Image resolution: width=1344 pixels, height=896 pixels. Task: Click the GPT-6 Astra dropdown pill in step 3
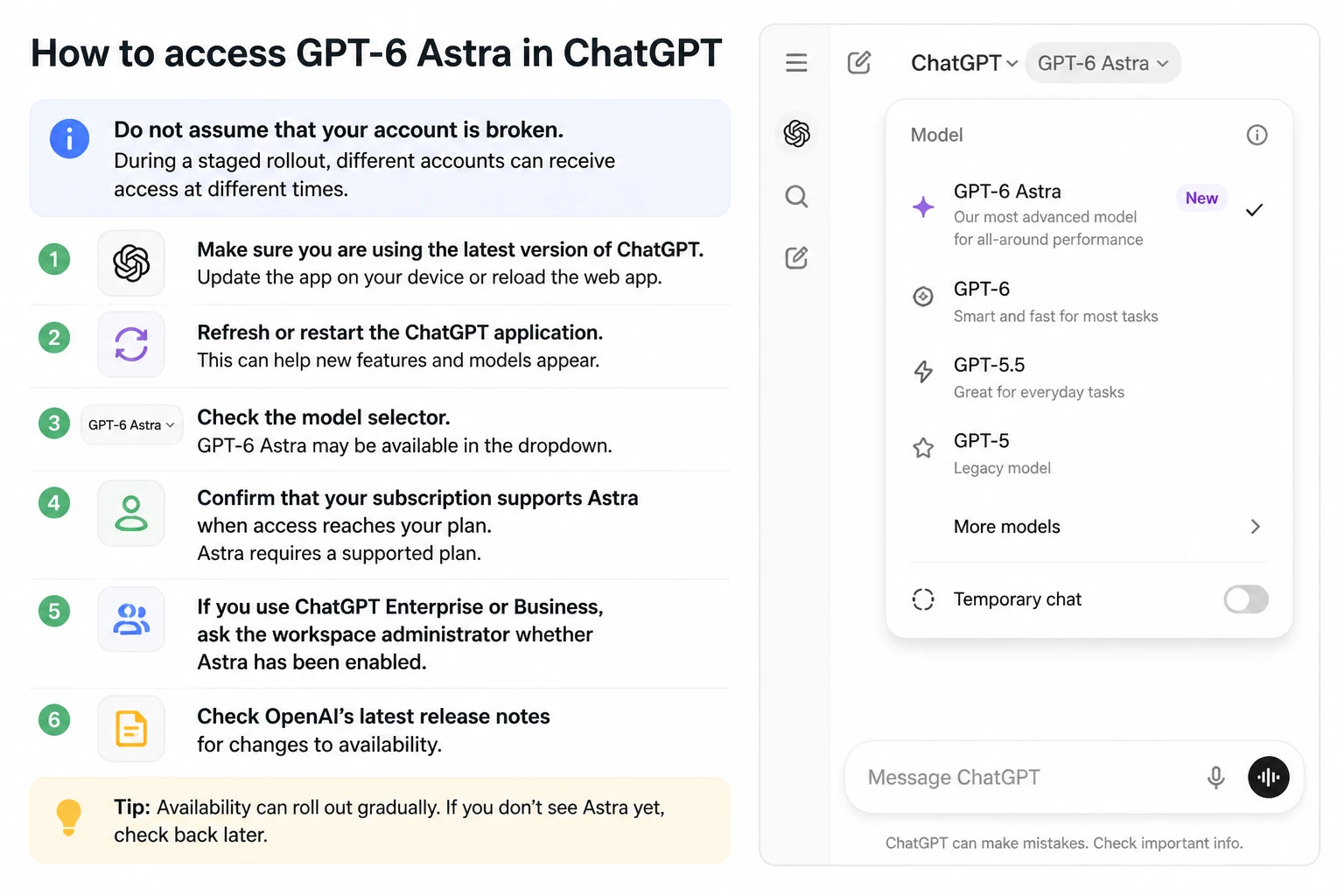tap(132, 425)
